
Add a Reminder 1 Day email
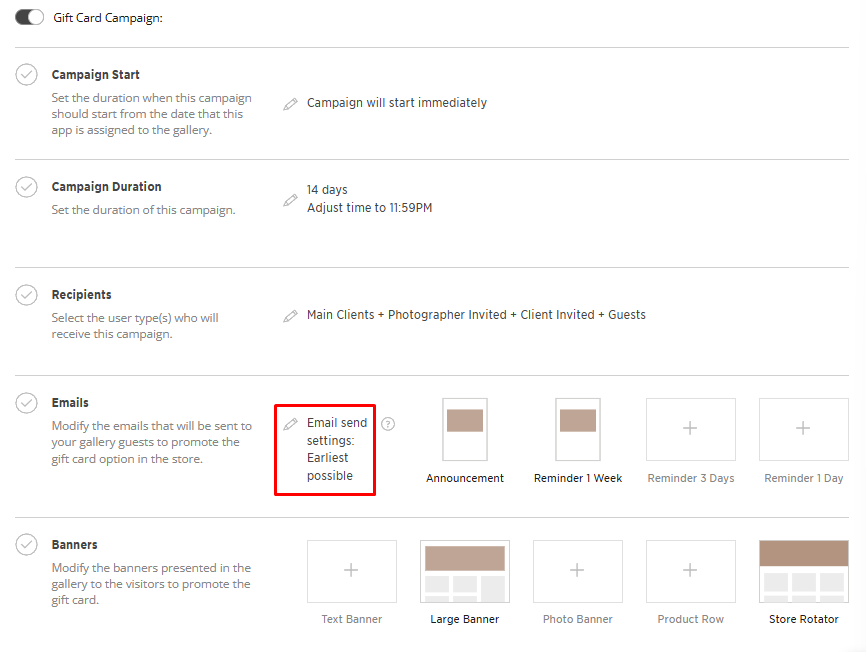(x=803, y=429)
